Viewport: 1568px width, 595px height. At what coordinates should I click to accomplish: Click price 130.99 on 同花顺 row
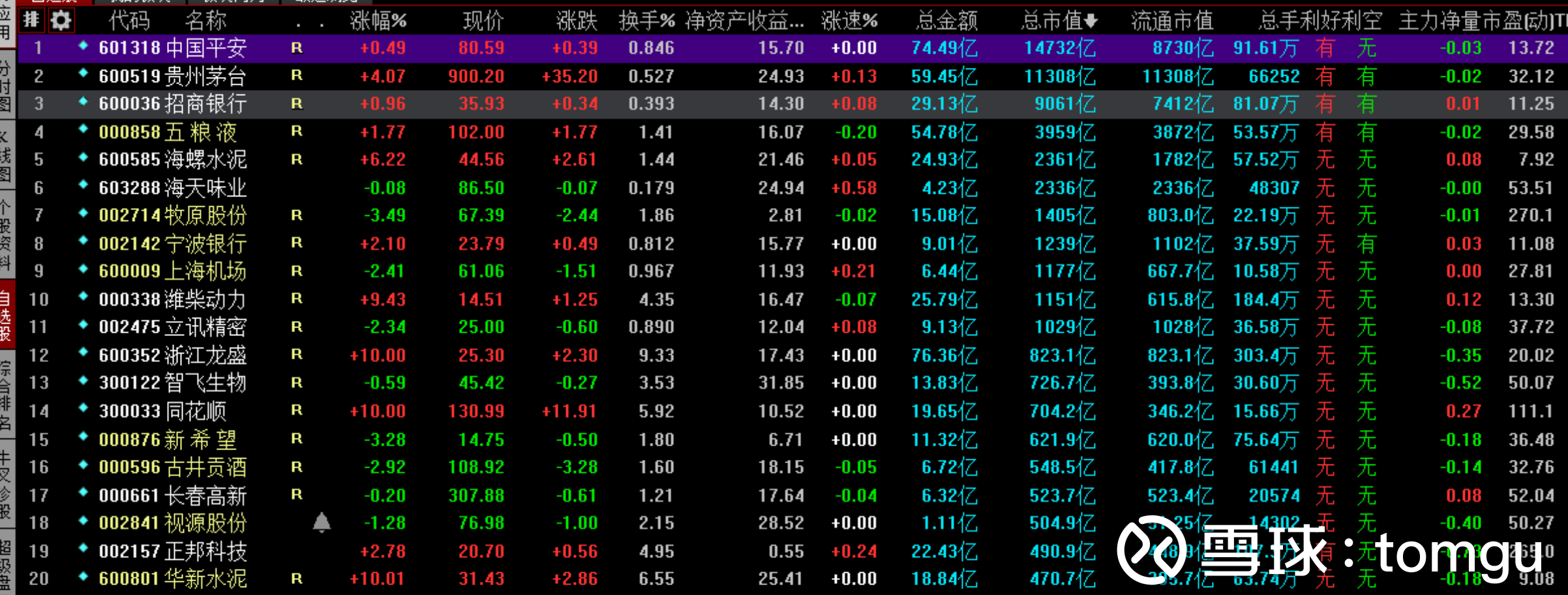(476, 410)
